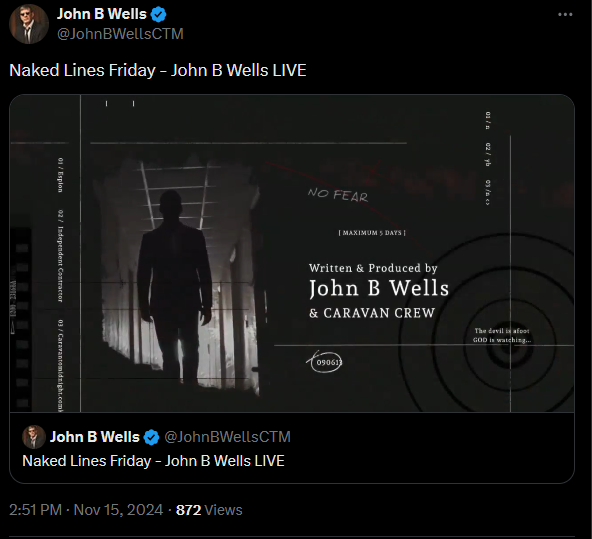Visit the @JohnBWellsCTM handle below the header name

coord(120,34)
